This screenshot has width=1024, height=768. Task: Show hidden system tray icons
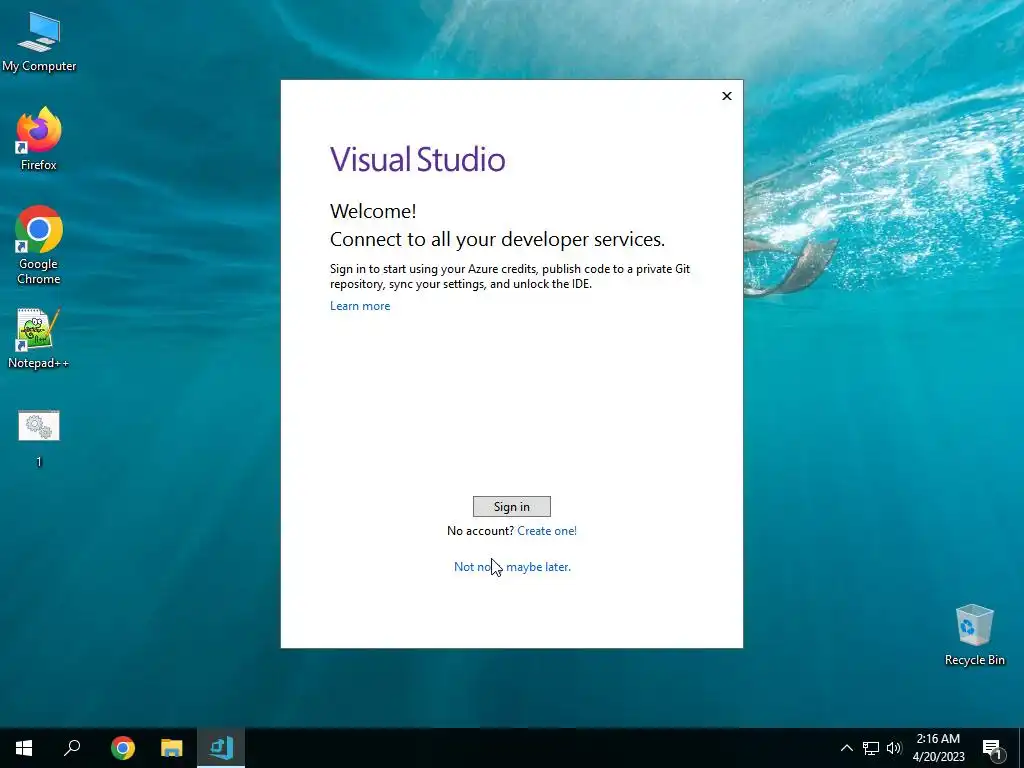846,748
